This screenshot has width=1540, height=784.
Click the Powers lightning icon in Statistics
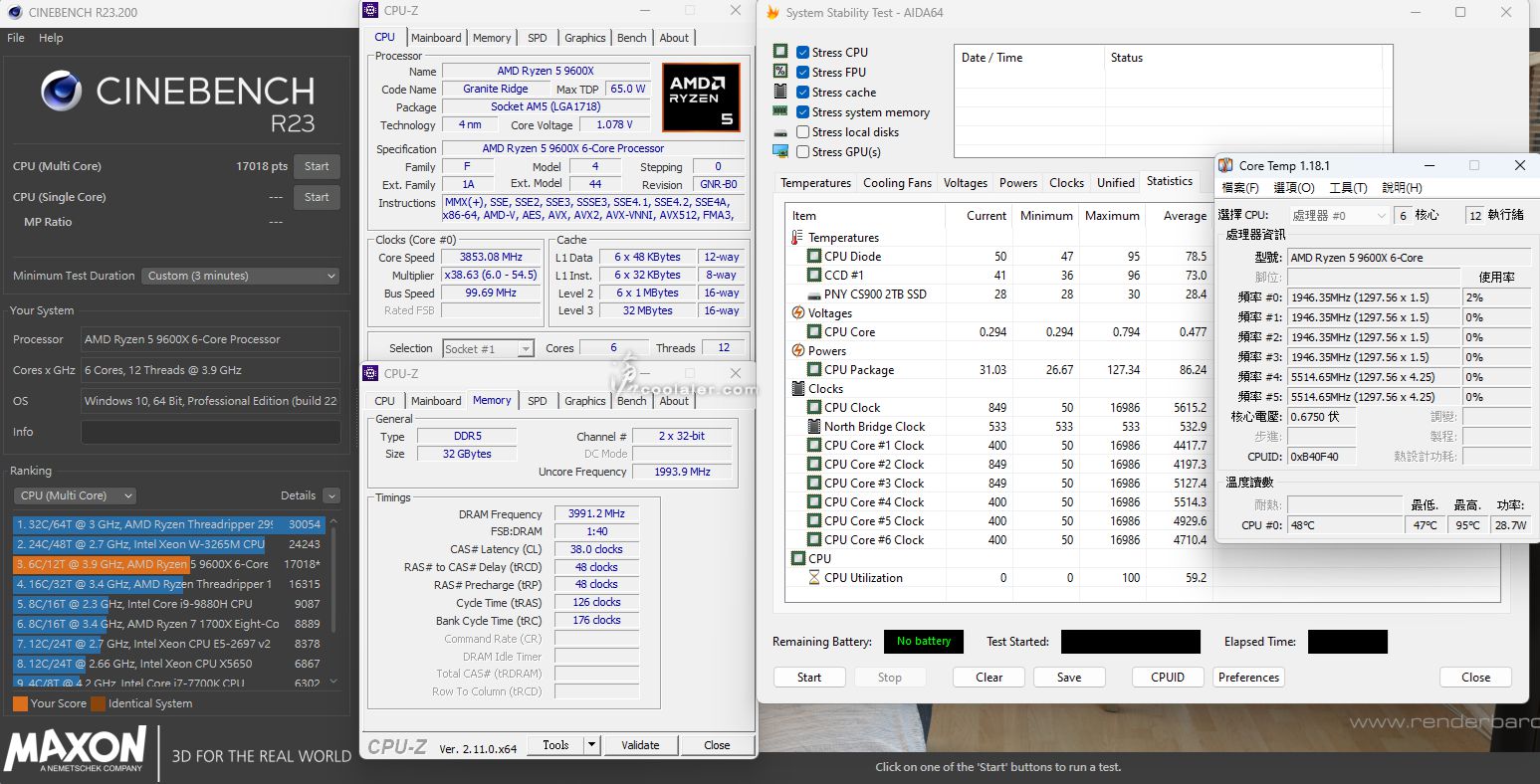click(797, 350)
